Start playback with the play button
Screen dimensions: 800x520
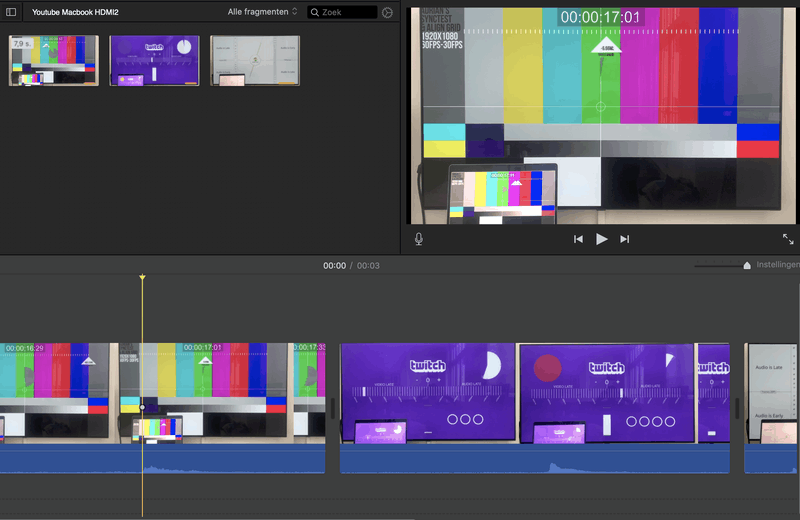[x=602, y=239]
